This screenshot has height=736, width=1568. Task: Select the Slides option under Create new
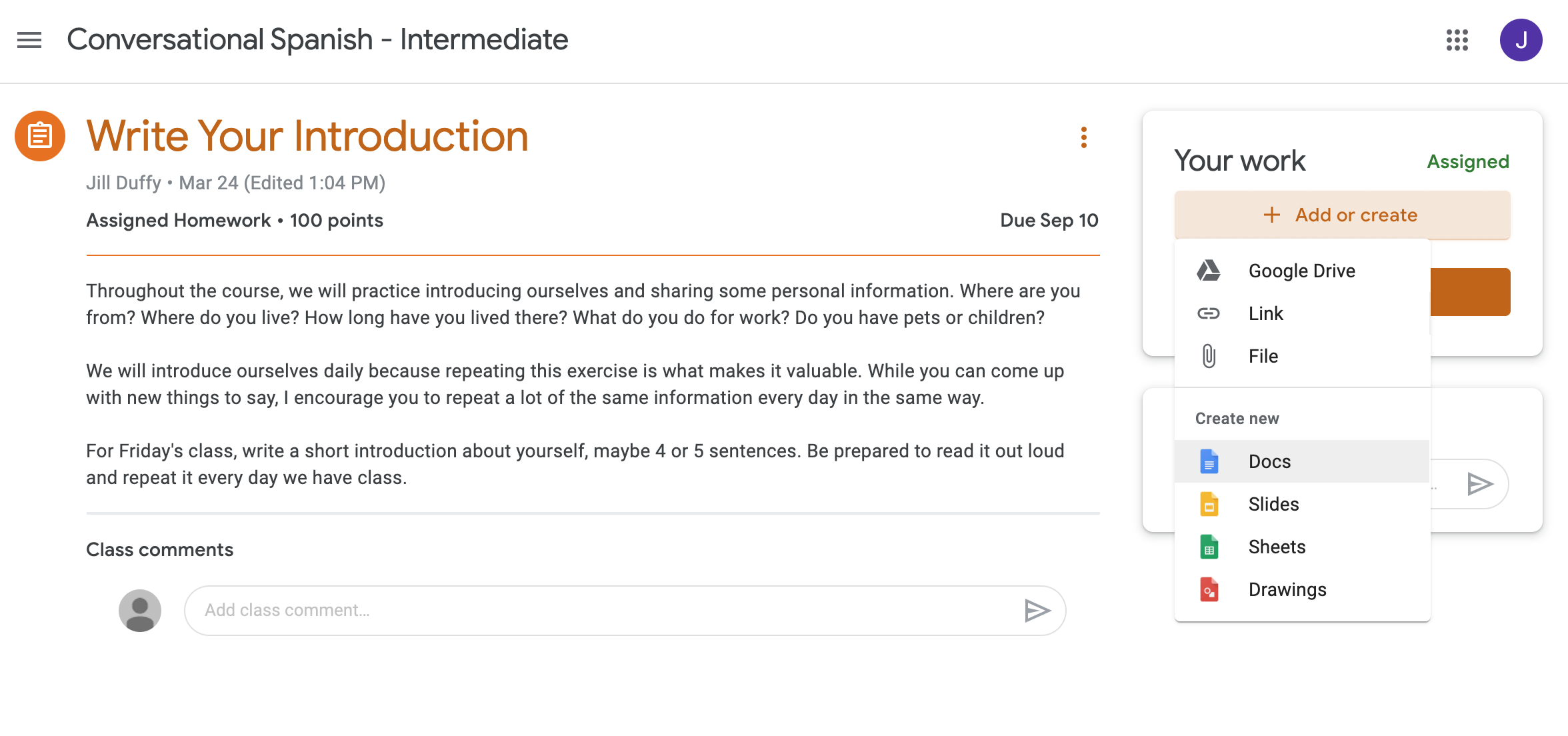coord(1273,503)
